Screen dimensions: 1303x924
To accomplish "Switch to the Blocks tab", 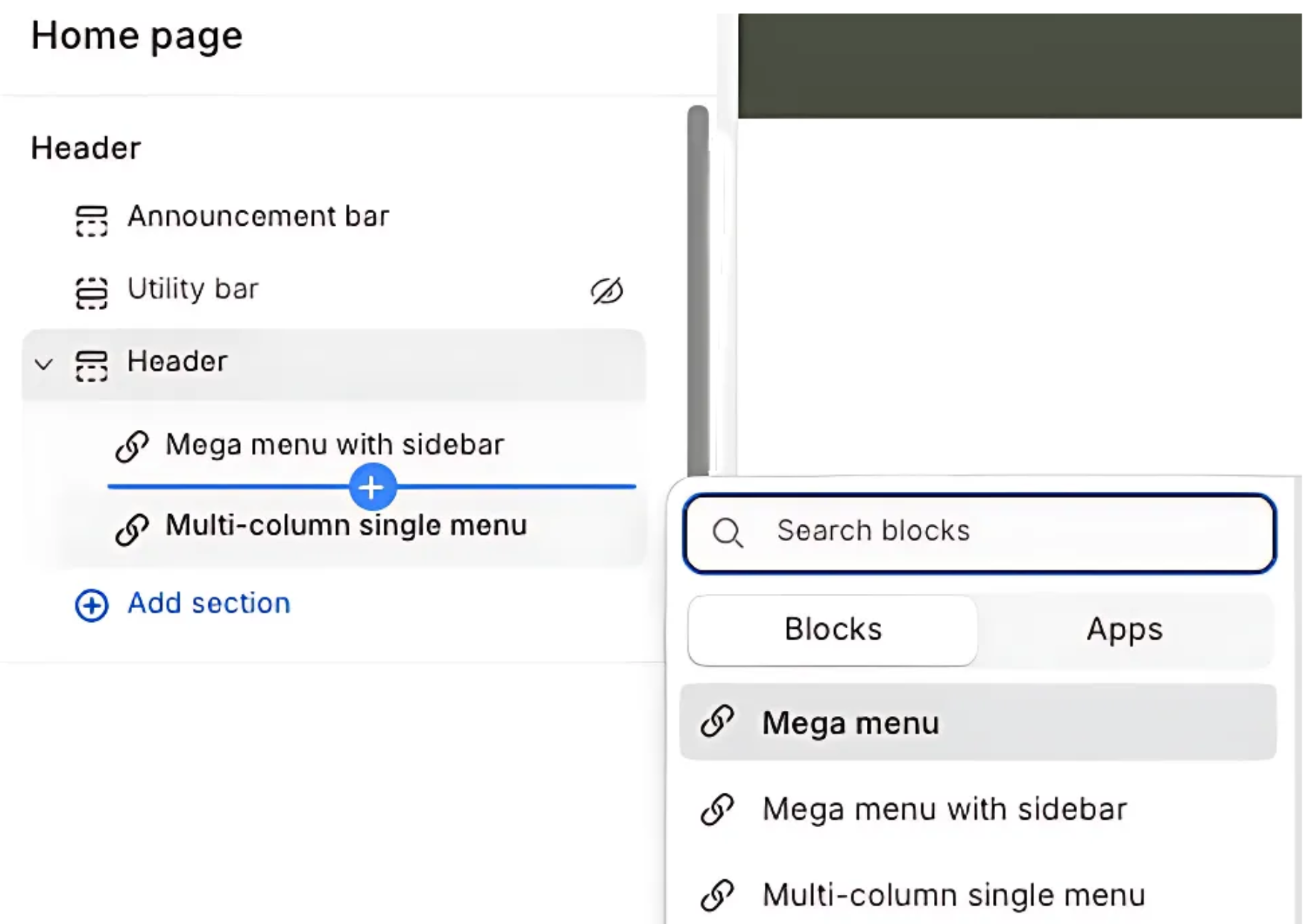I will [833, 630].
